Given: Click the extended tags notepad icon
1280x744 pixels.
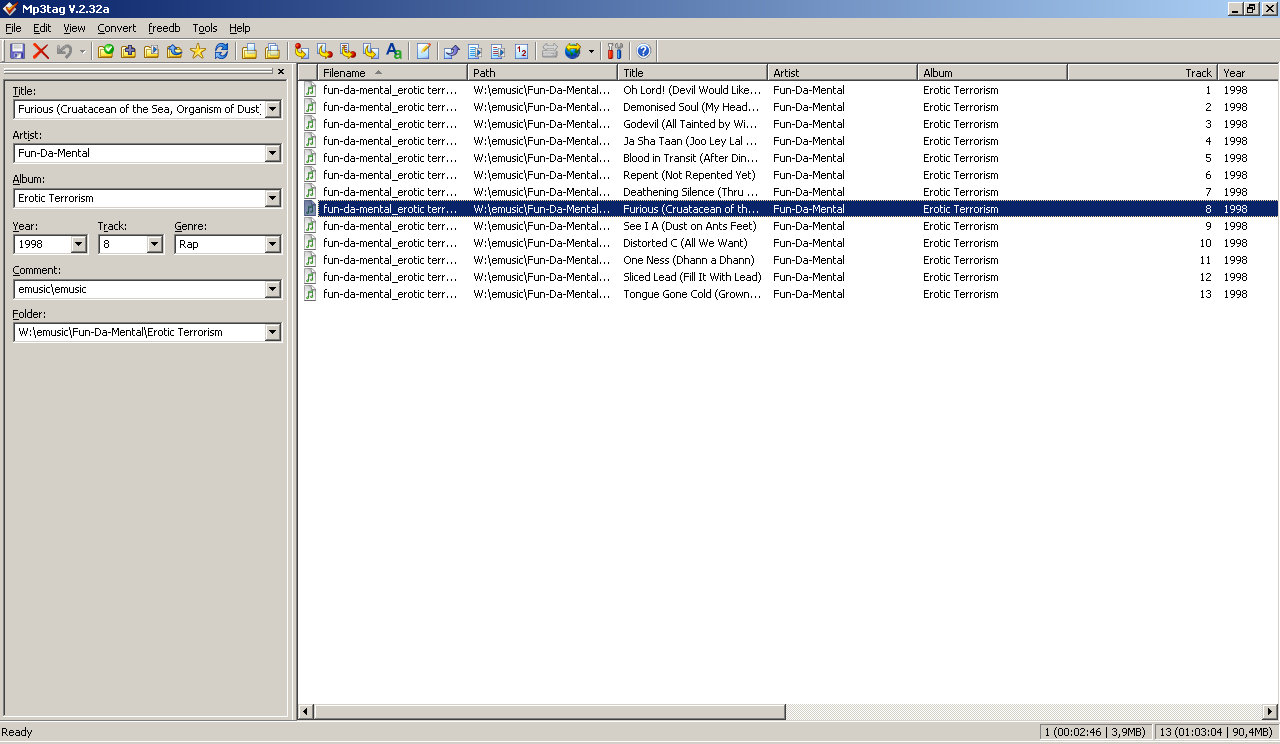Looking at the screenshot, I should [x=423, y=51].
